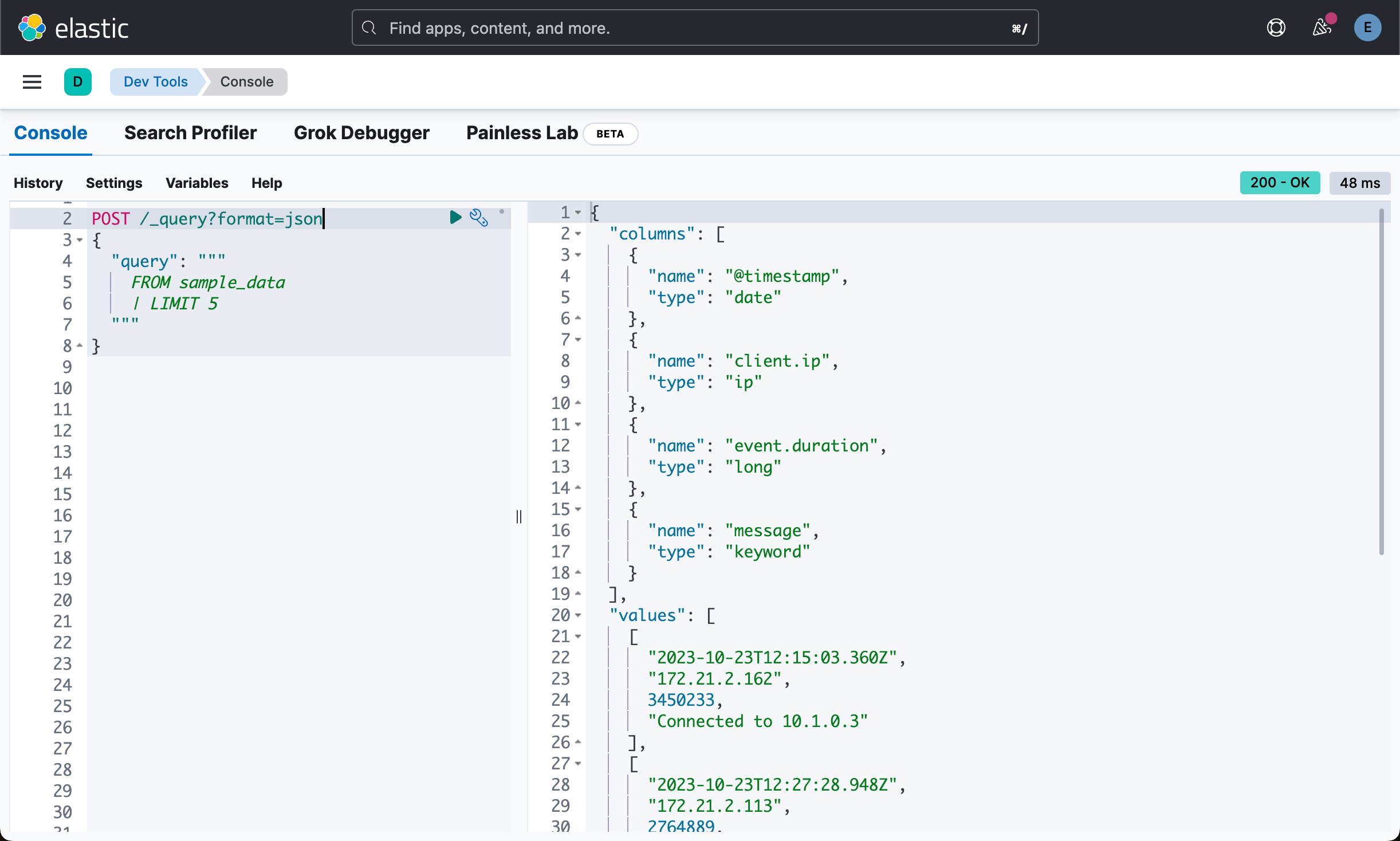Image resolution: width=1400 pixels, height=841 pixels.
Task: Collapse the query body at line 3
Action: pyautogui.click(x=80, y=240)
